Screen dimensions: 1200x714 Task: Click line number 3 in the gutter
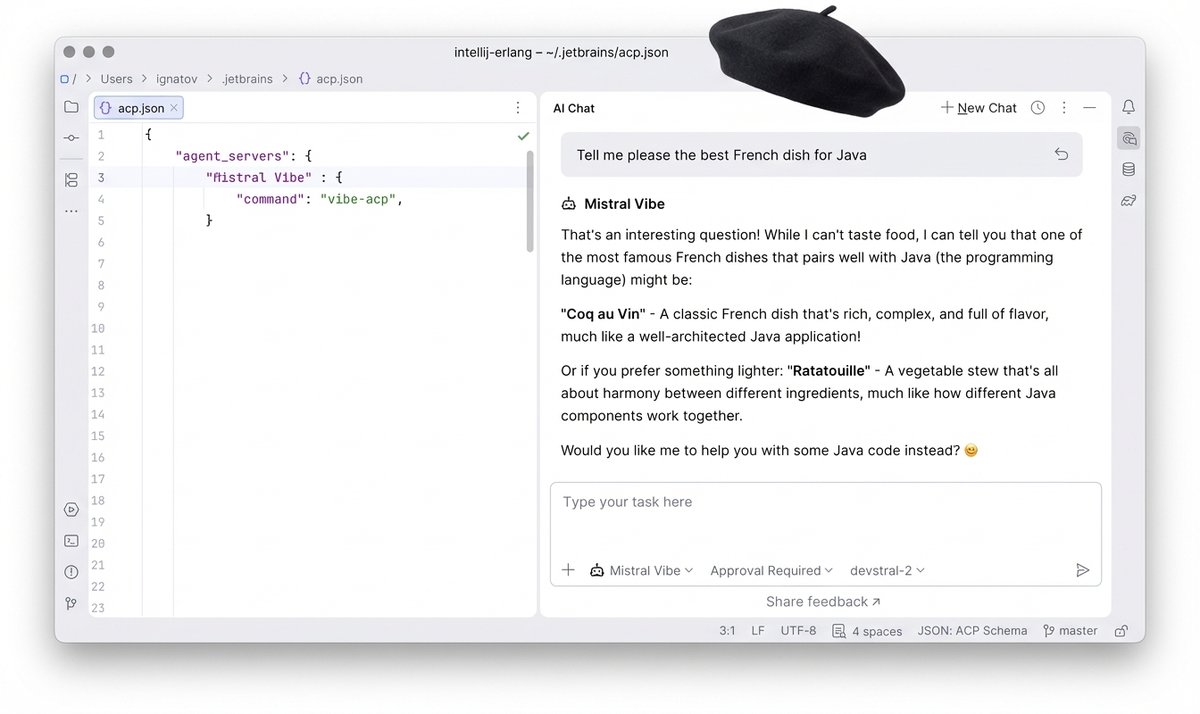click(x=101, y=178)
